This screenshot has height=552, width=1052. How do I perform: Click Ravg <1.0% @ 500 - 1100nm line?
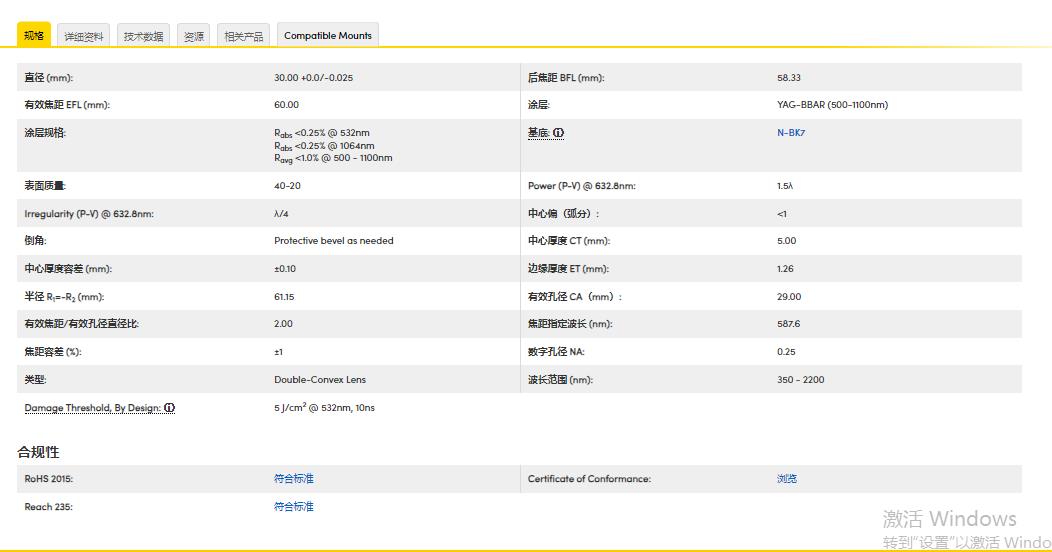pyautogui.click(x=333, y=158)
